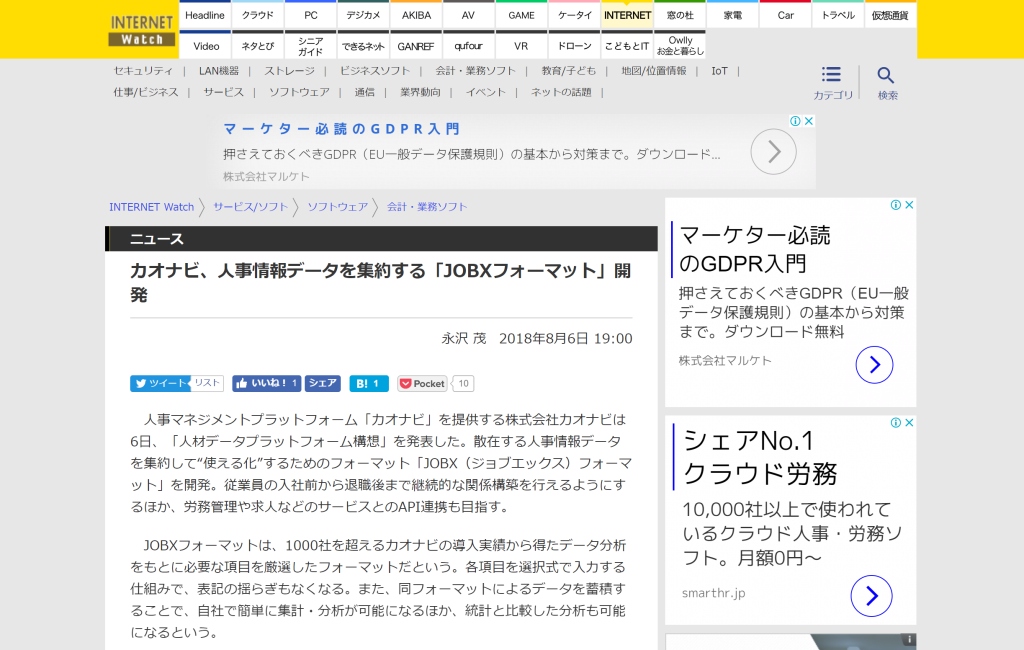Screen dimensions: 1024x650
Task: Open the トラベル tab
Action: point(838,15)
